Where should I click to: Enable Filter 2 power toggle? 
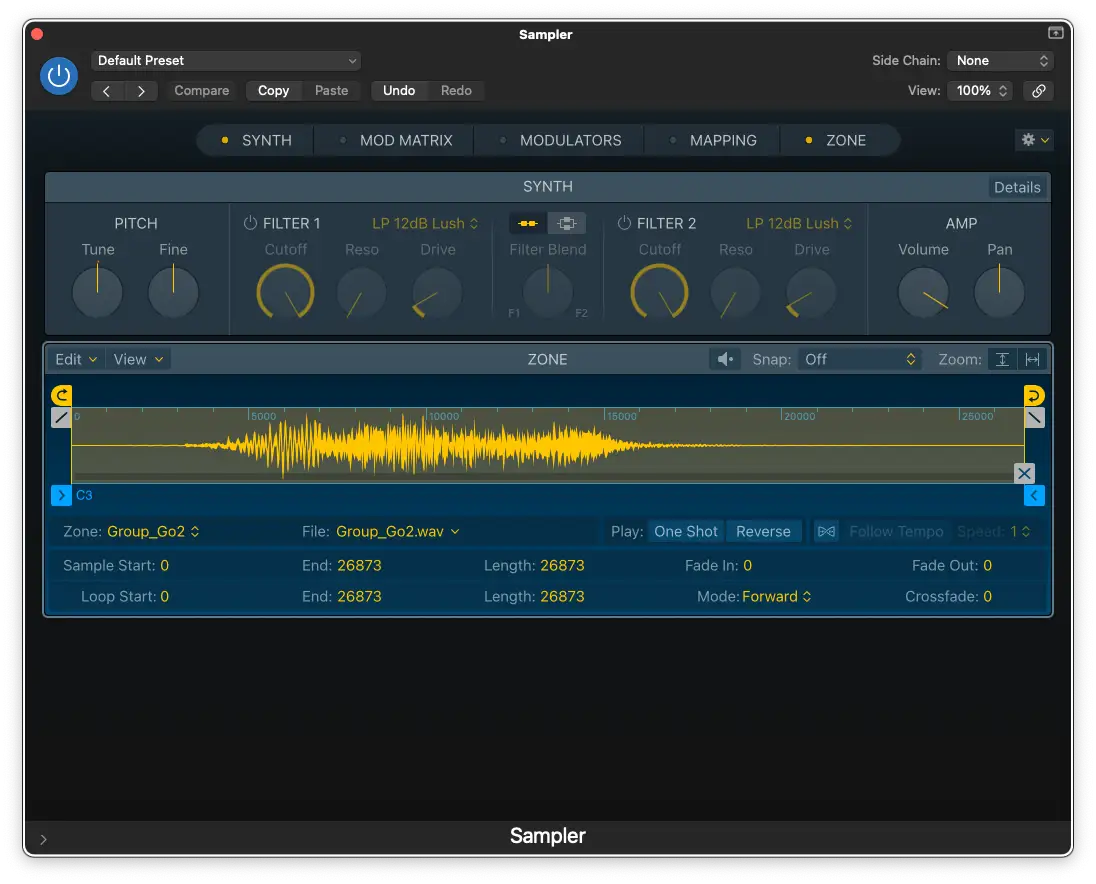coord(624,223)
